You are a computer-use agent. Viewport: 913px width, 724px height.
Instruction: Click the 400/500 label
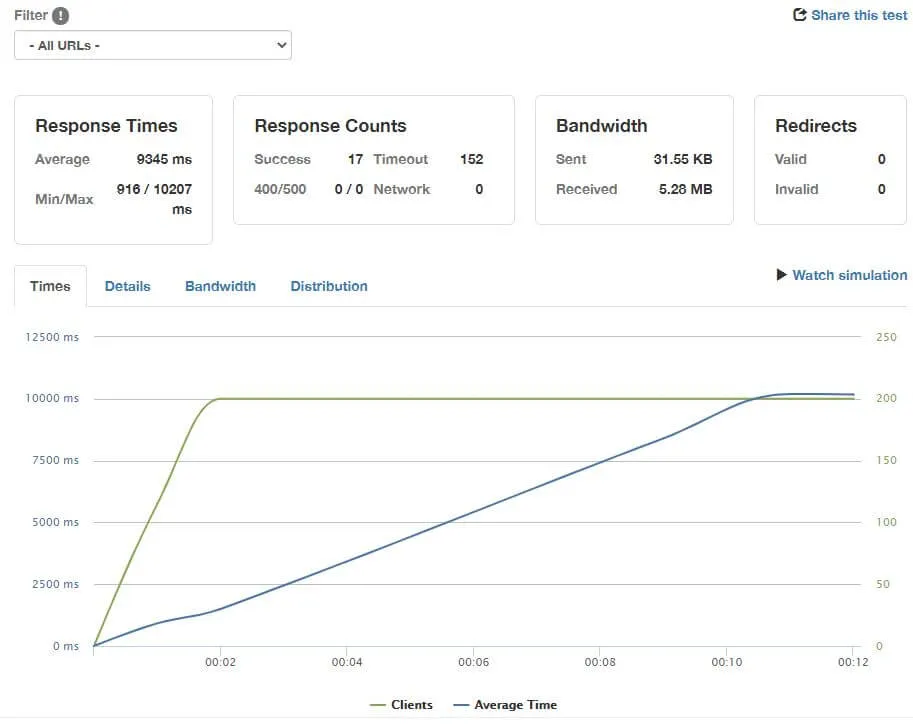click(x=280, y=189)
